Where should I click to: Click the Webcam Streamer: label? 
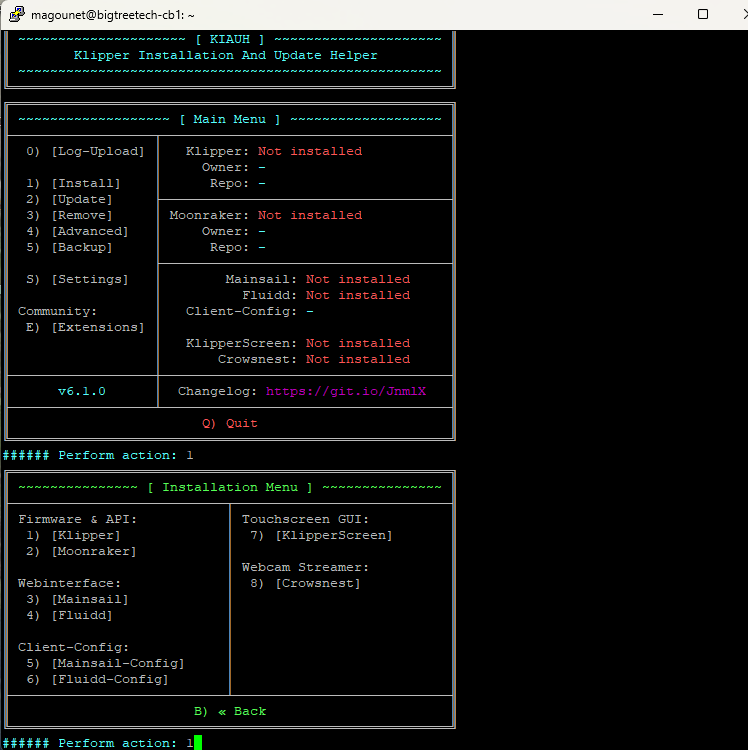tap(305, 567)
